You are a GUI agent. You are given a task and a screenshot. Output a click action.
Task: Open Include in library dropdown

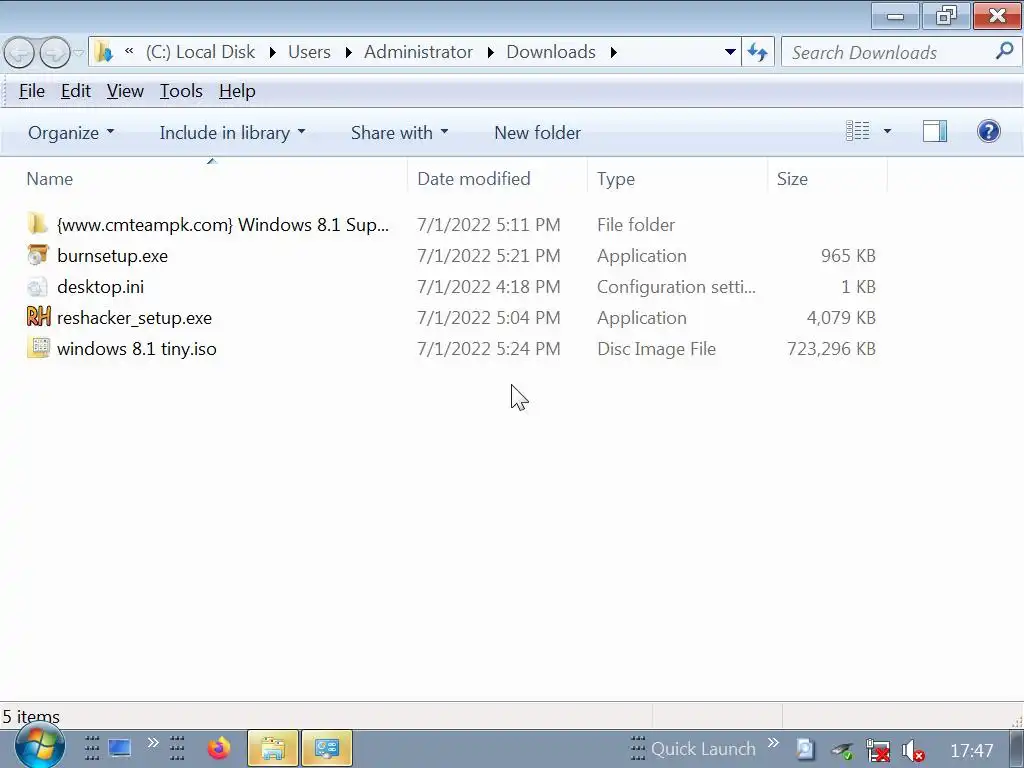tap(232, 133)
